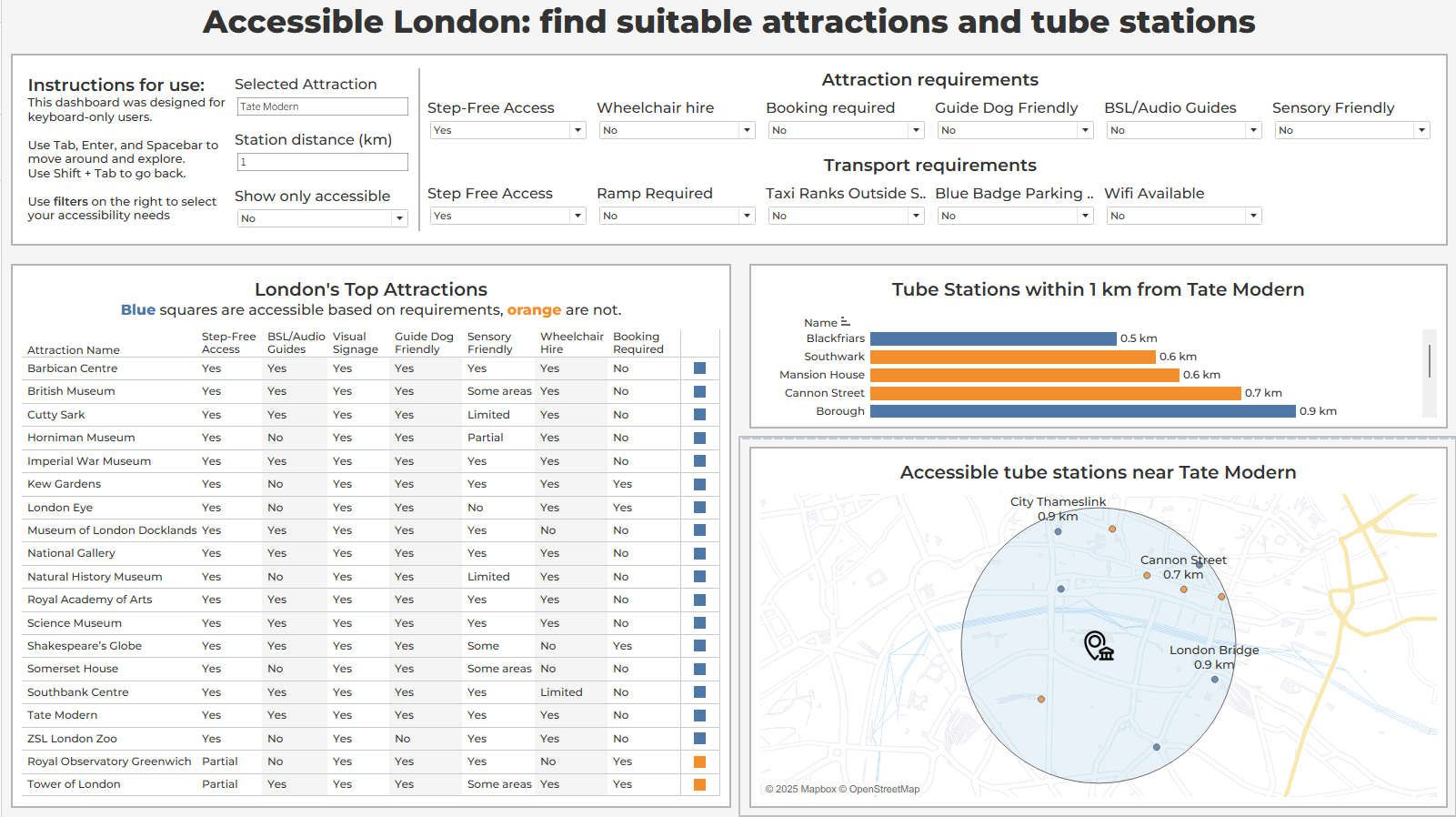This screenshot has height=817, width=1456.
Task: Click the tube stations chart vertical scrollbar
Action: [x=1429, y=361]
